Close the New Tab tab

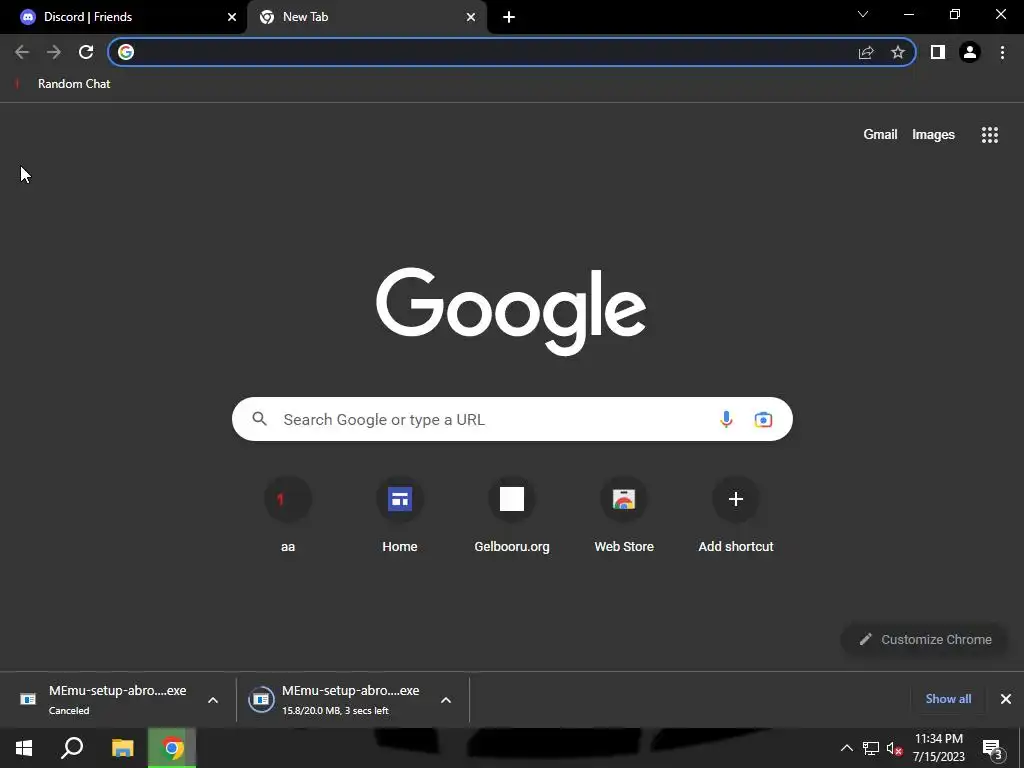coord(471,17)
